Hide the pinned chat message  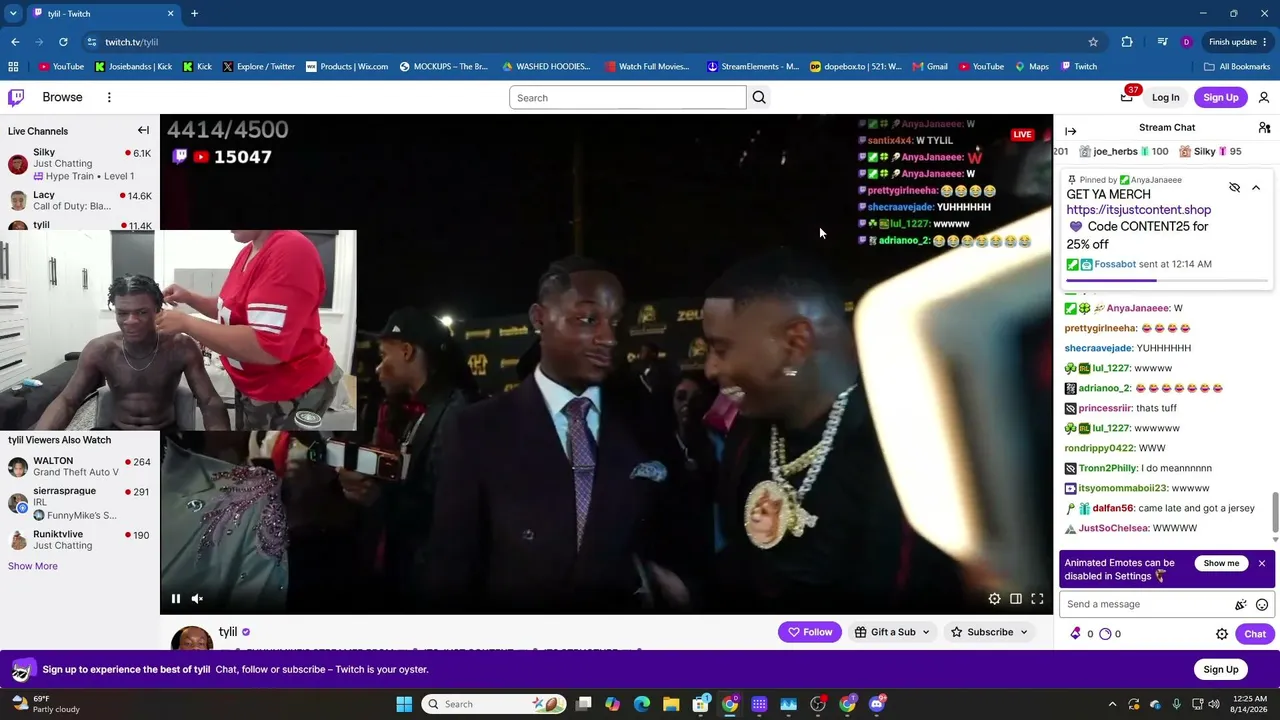[1234, 187]
